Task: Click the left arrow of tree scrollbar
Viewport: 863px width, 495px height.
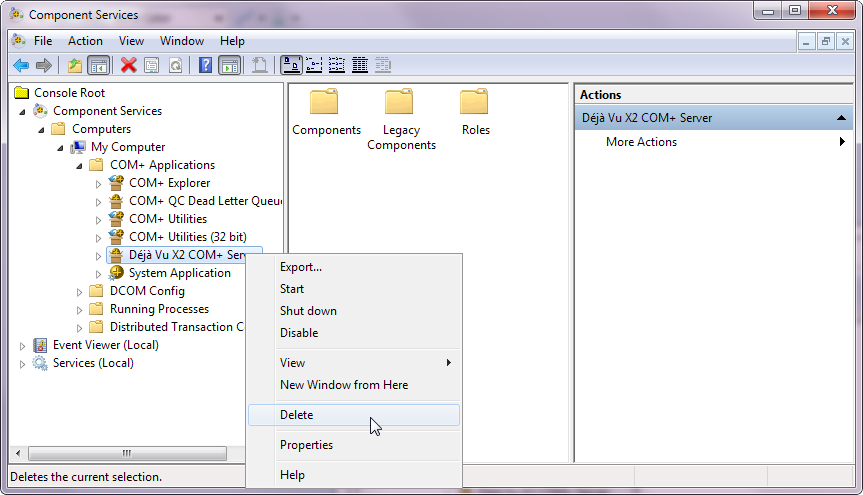Action: click(18, 453)
